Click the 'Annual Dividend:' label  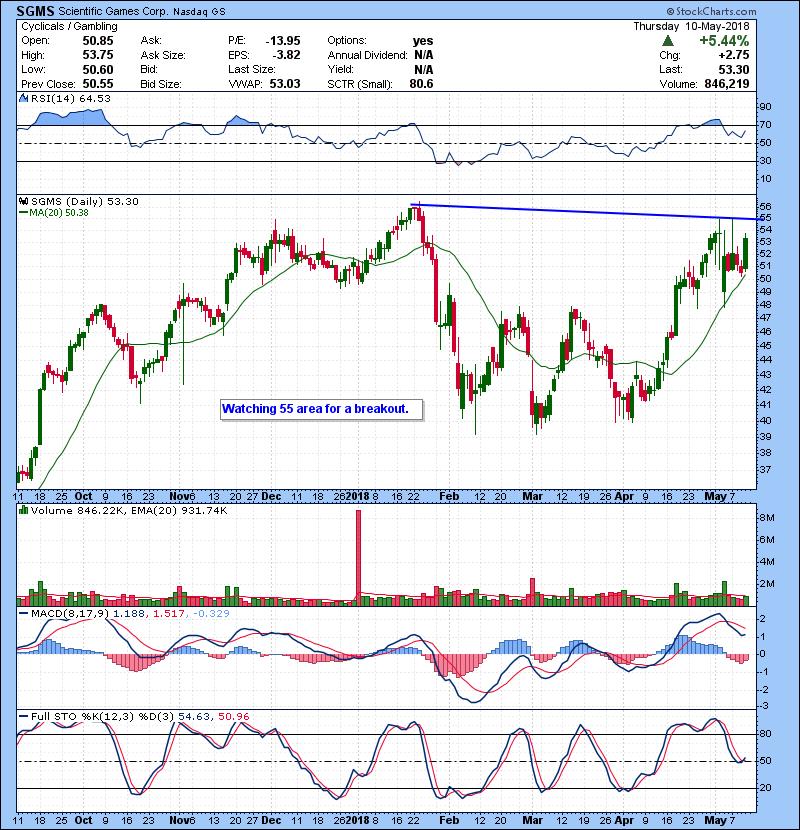[367, 55]
